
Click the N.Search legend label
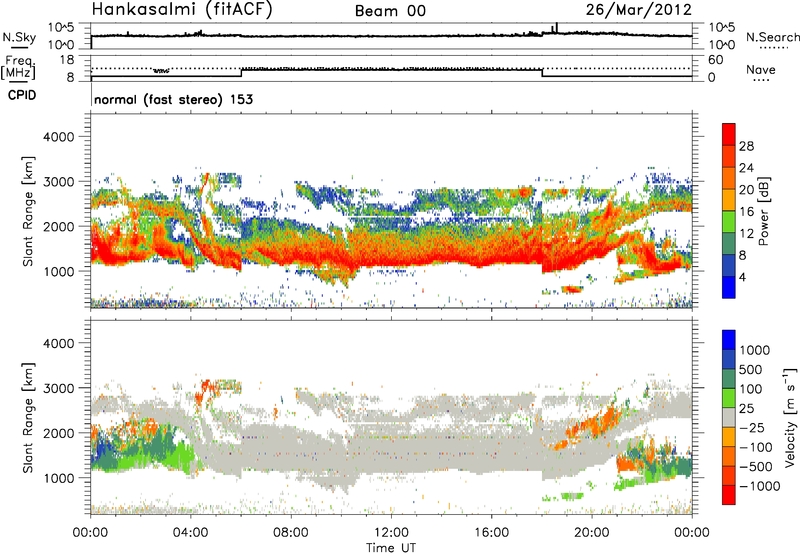coord(772,37)
